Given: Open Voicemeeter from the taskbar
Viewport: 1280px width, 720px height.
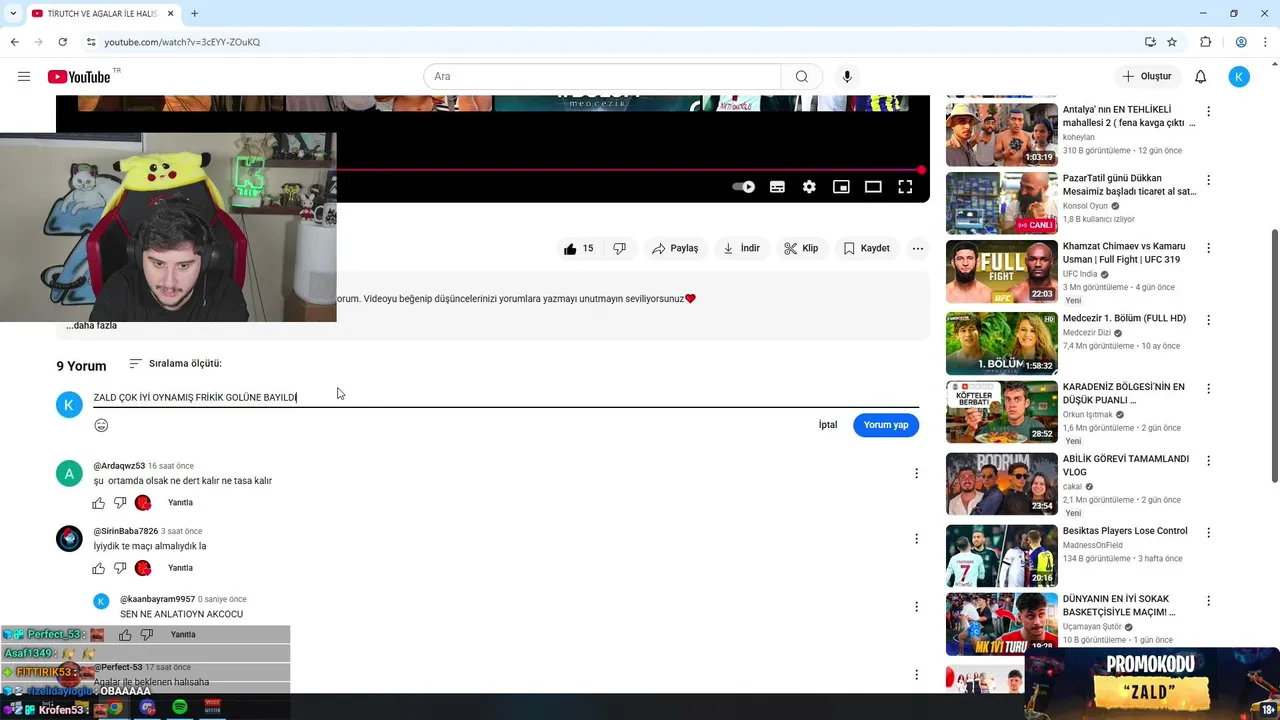Looking at the screenshot, I should pos(212,707).
